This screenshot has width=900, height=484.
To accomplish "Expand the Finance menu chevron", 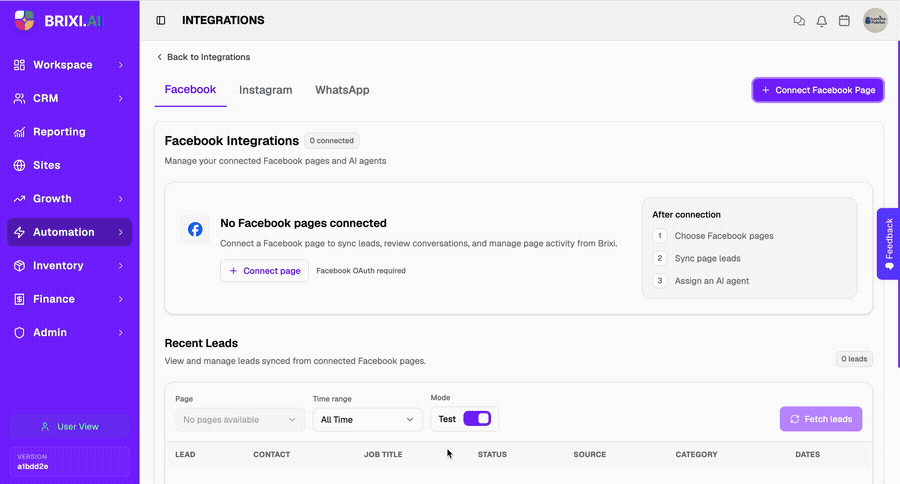I will [121, 299].
